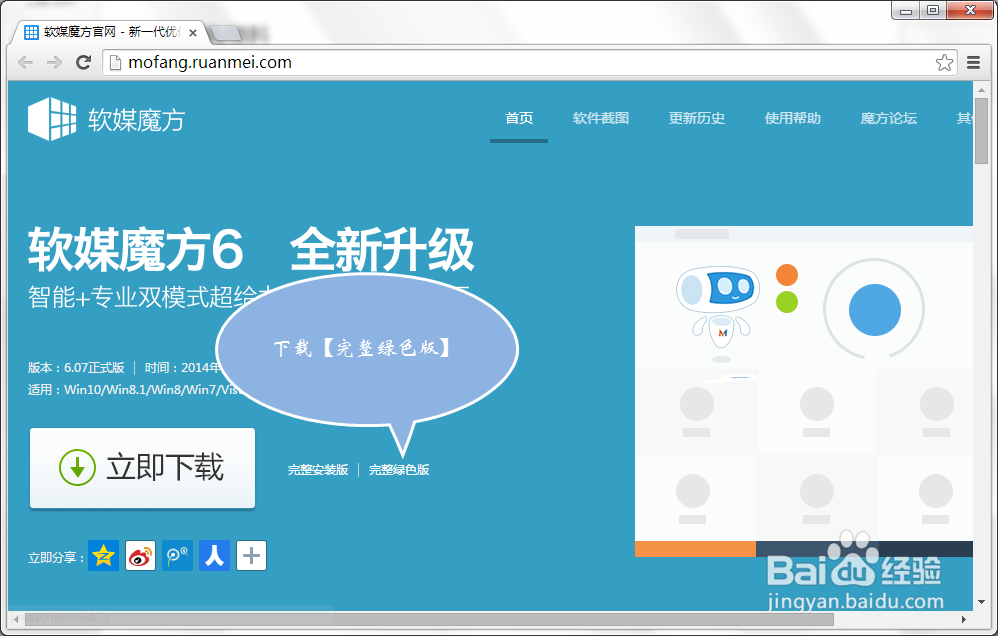Click the vertical scrollbar thumb

(x=981, y=131)
